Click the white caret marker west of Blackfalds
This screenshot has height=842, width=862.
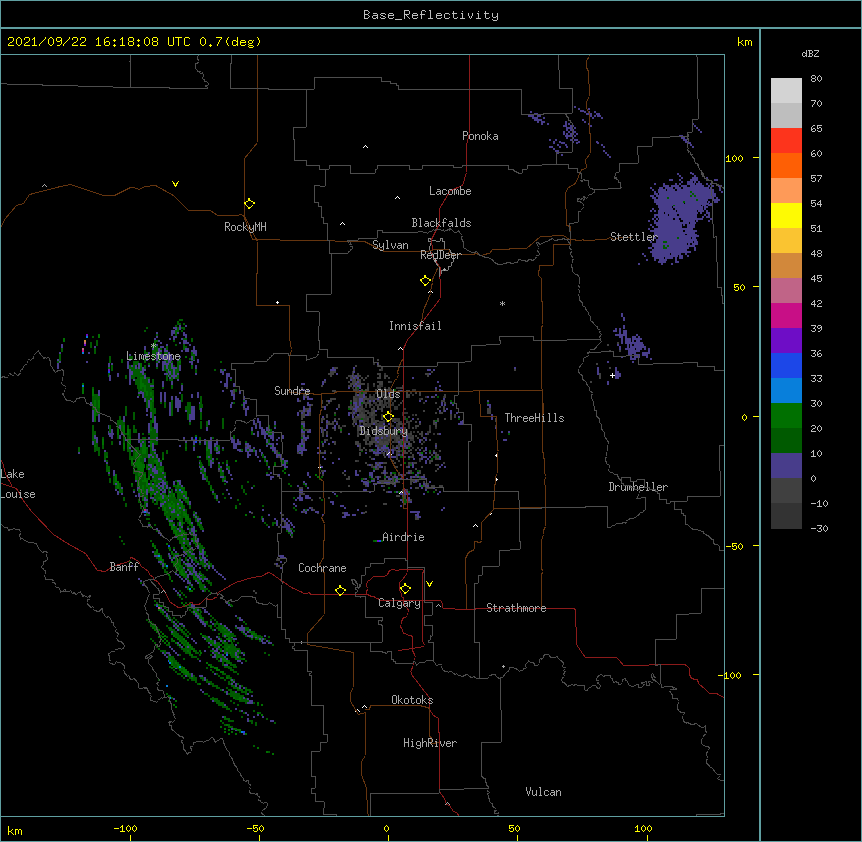coord(342,224)
